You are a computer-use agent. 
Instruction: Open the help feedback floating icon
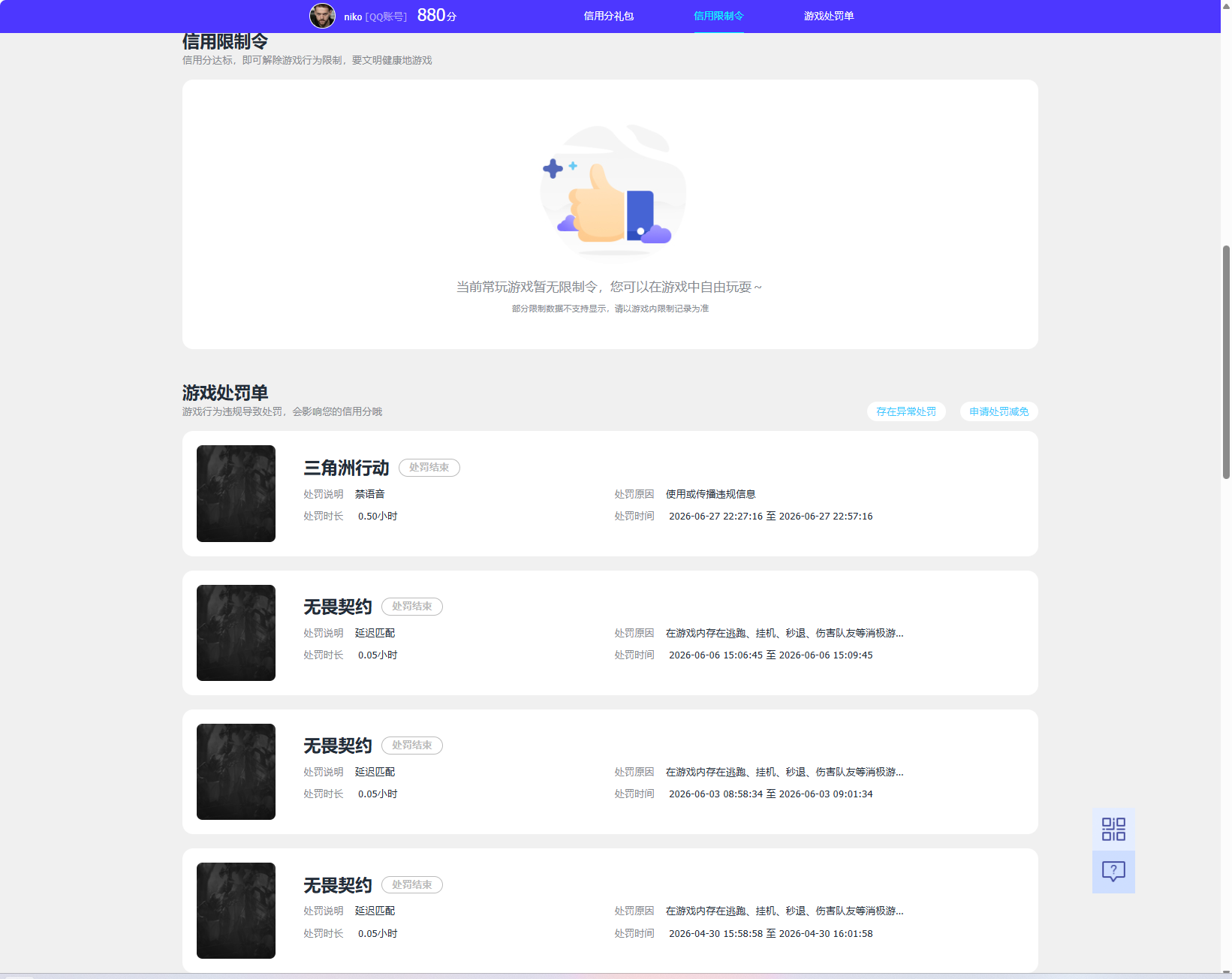(1113, 872)
